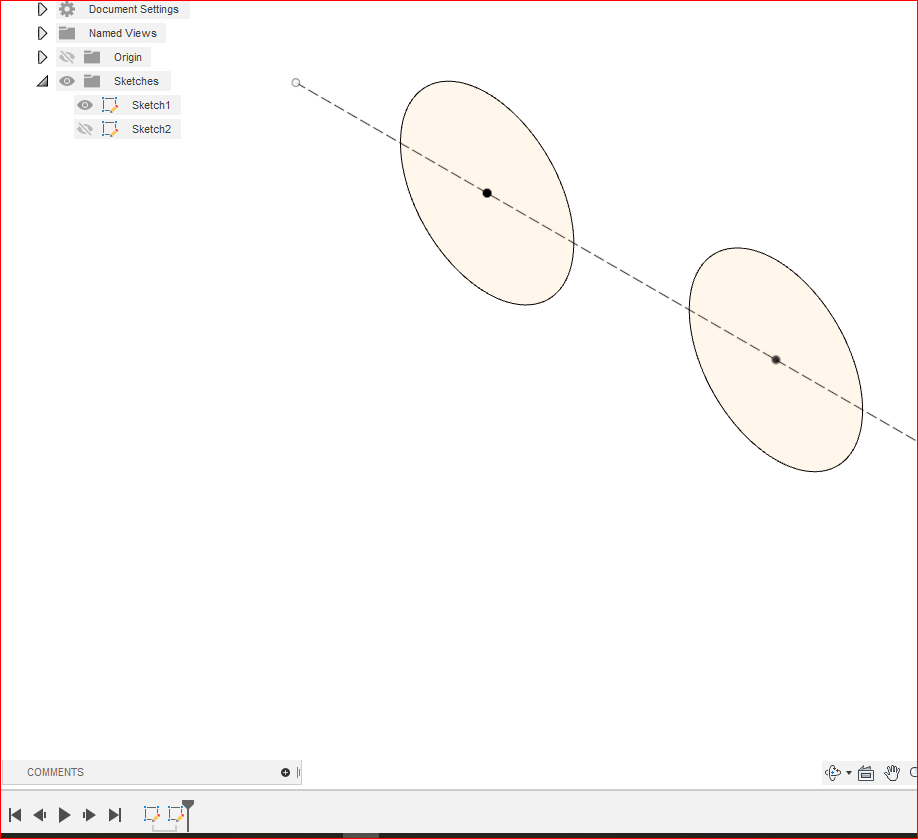Show Sketch2 using its eye icon
Image resolution: width=918 pixels, height=839 pixels.
(x=85, y=129)
